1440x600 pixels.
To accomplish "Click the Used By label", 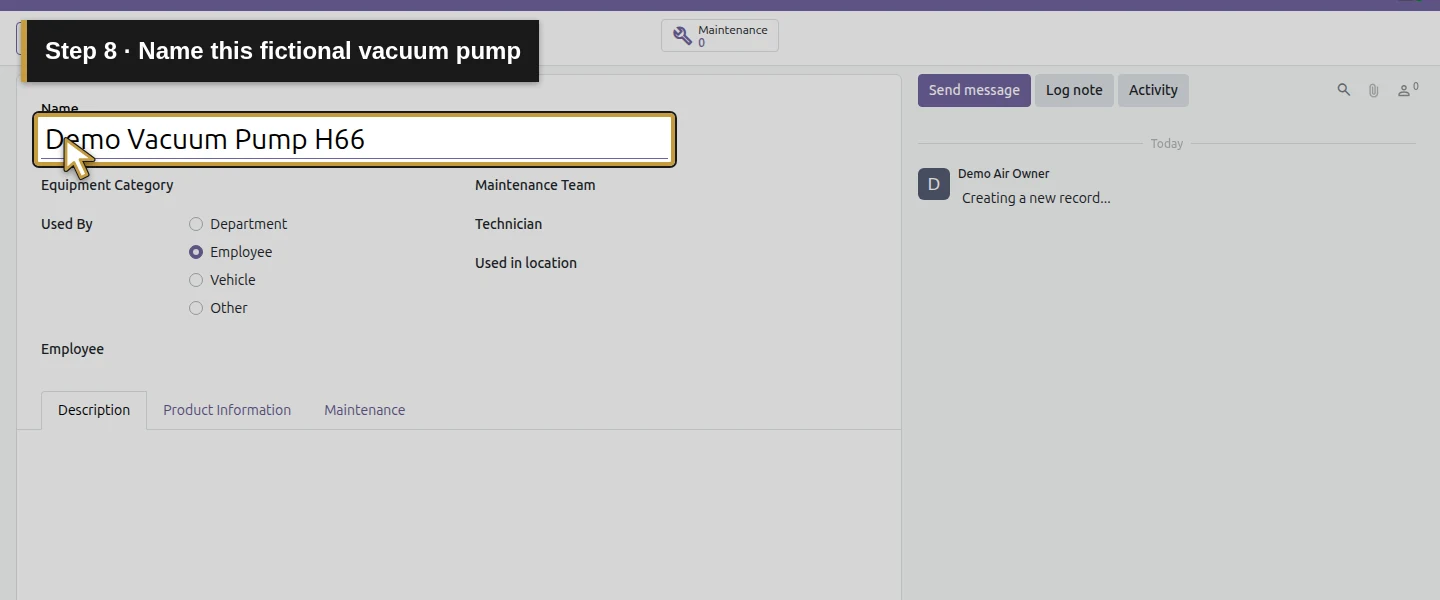I will click(67, 224).
